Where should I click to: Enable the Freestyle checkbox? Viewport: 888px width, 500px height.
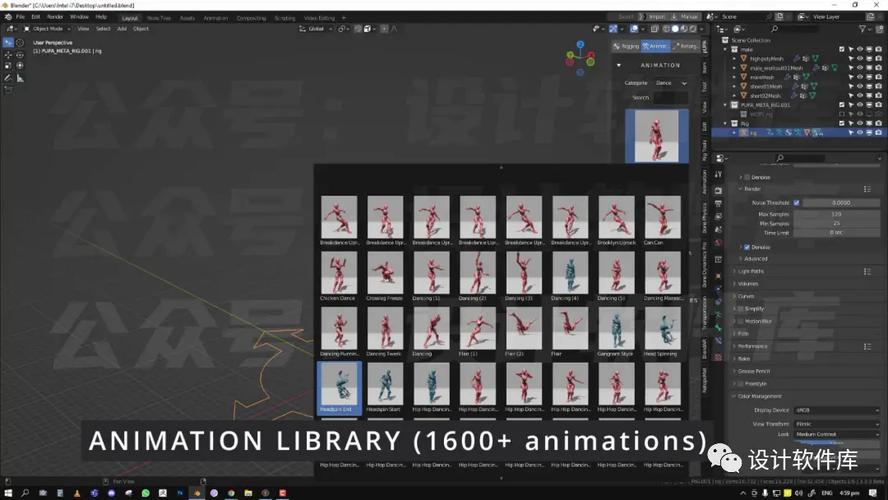click(x=740, y=384)
